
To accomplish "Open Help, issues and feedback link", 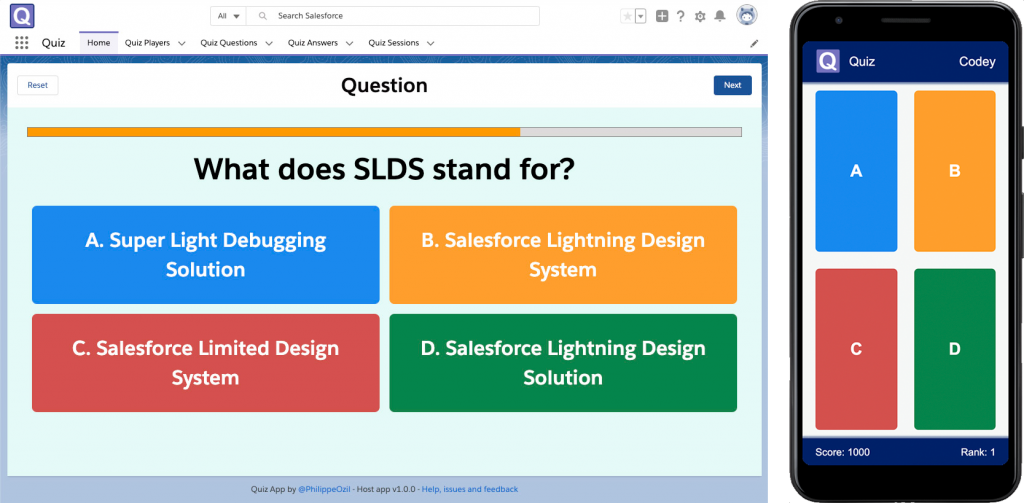I will click(470, 489).
